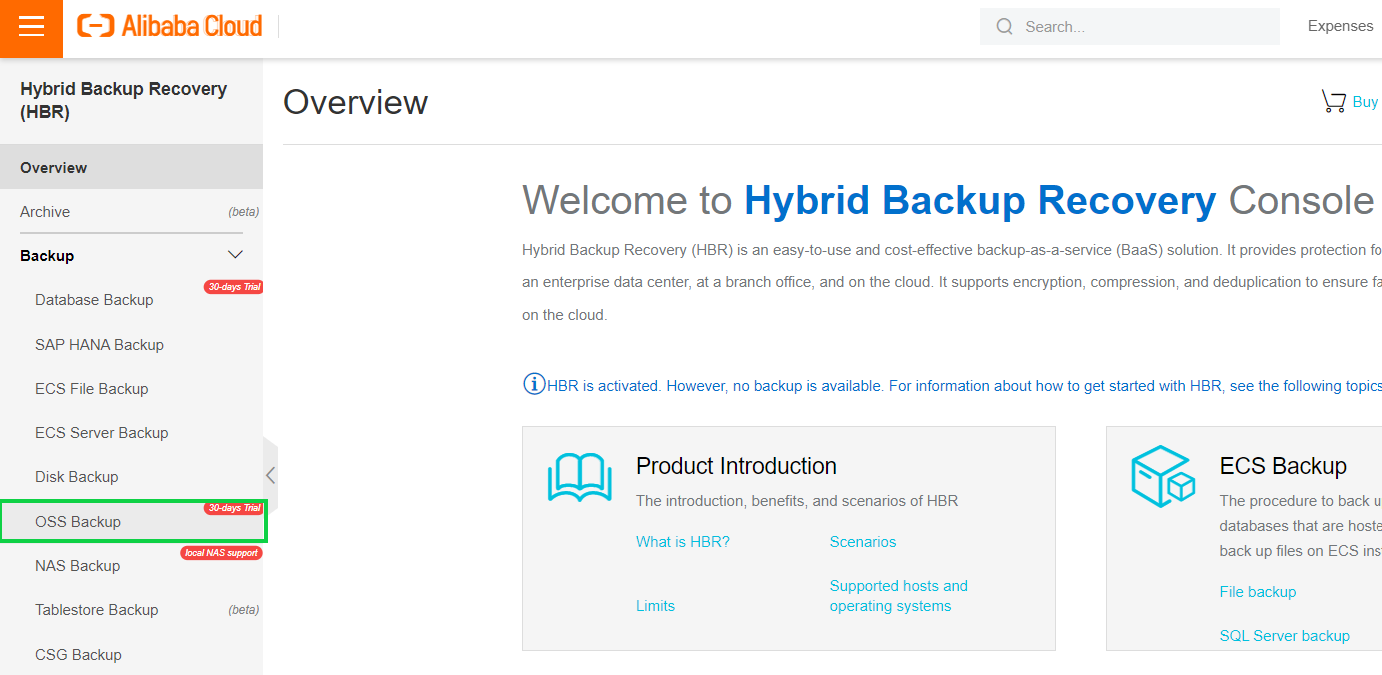The height and width of the screenshot is (675, 1382).
Task: Select Overview in the sidebar
Action: [131, 167]
